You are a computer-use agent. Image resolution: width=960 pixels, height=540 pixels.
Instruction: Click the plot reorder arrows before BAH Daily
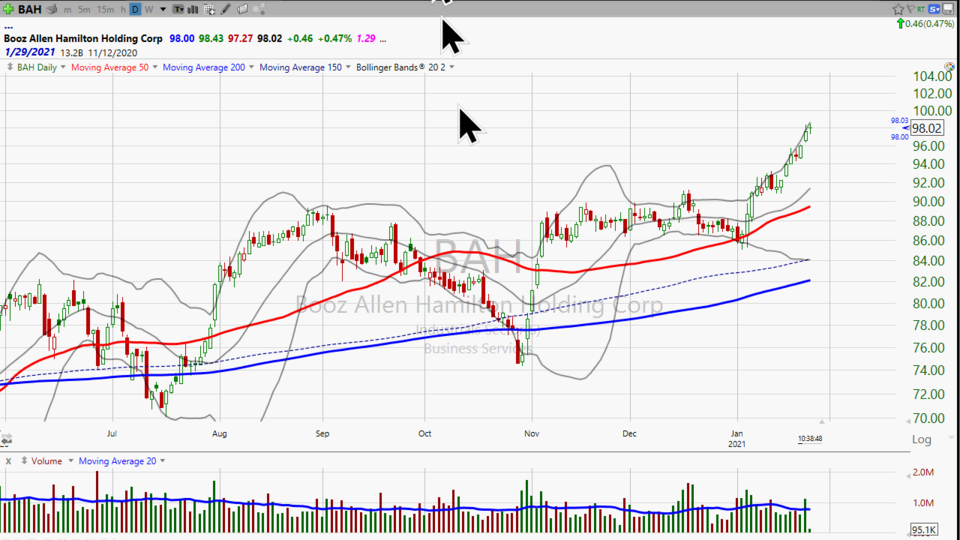pyautogui.click(x=10, y=67)
